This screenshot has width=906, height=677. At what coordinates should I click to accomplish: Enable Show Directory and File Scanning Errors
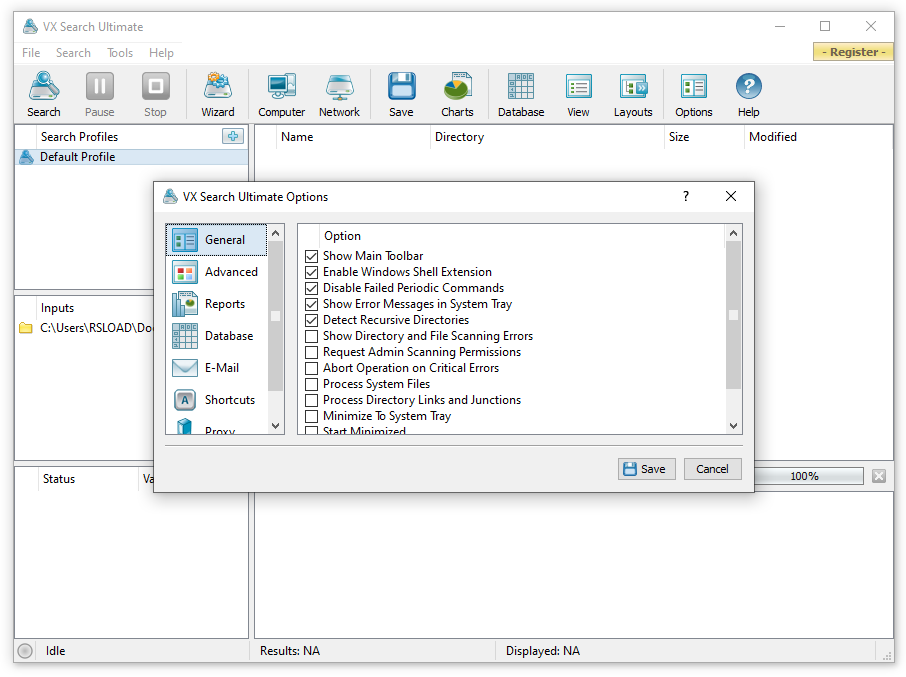(x=311, y=336)
